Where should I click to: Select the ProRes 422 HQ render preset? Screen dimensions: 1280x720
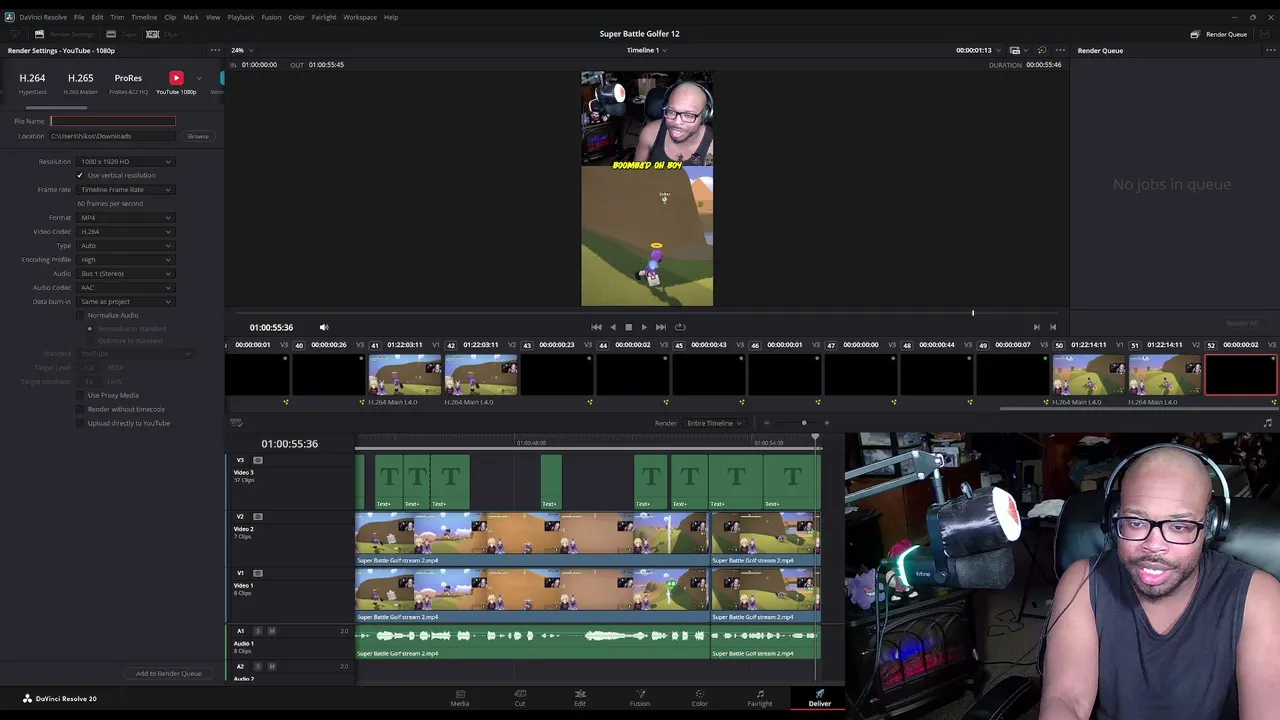pos(128,82)
